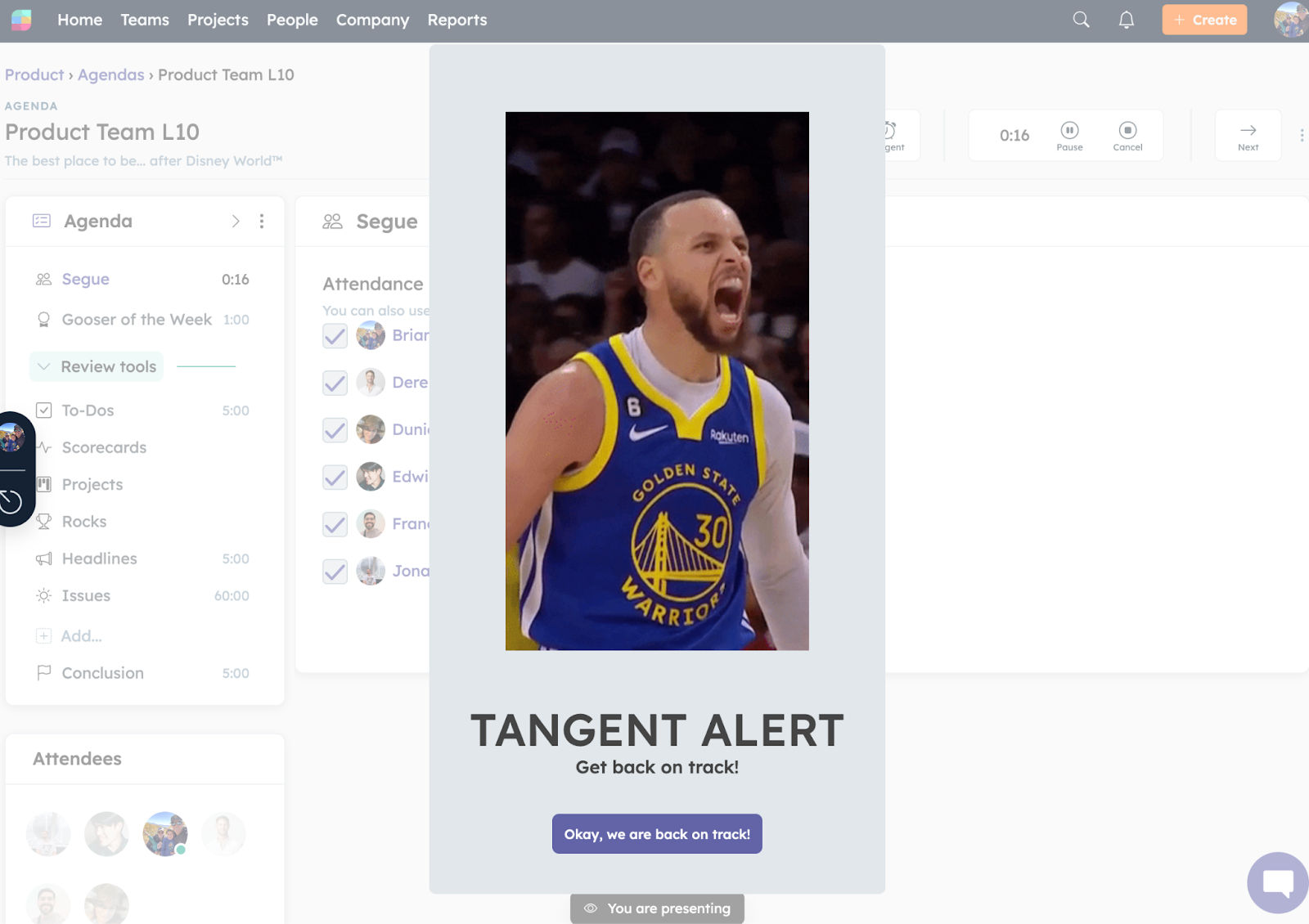The height and width of the screenshot is (924, 1309).
Task: Open the search icon in top bar
Action: click(x=1081, y=20)
